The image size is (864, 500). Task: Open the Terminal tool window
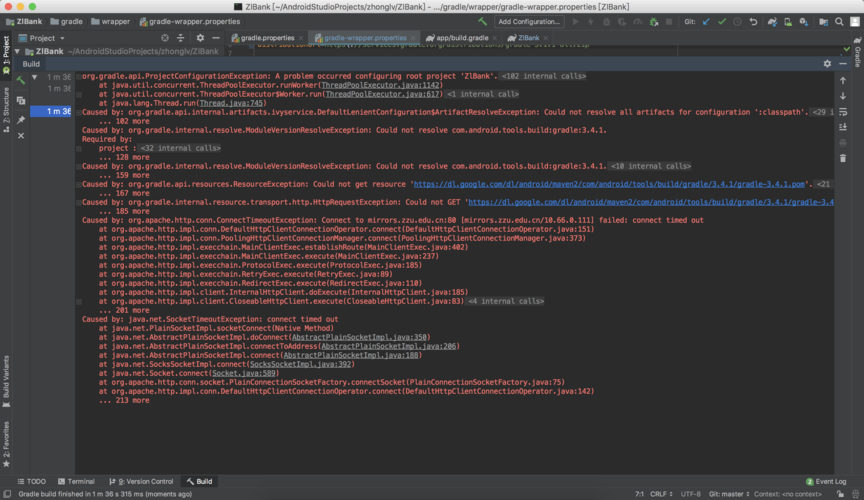[76, 481]
